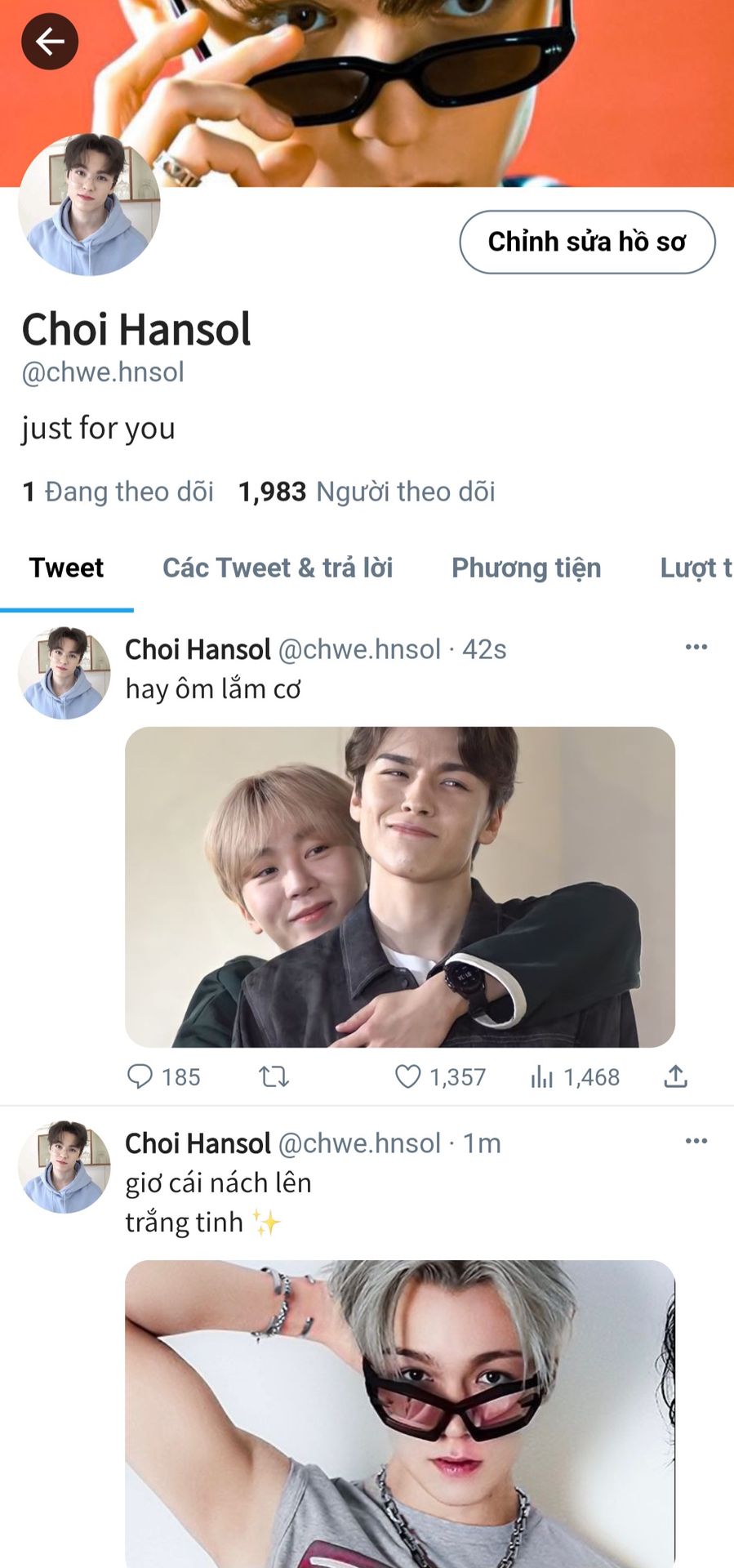Open the large profile avatar photo
This screenshot has height=1568, width=734.
click(89, 204)
